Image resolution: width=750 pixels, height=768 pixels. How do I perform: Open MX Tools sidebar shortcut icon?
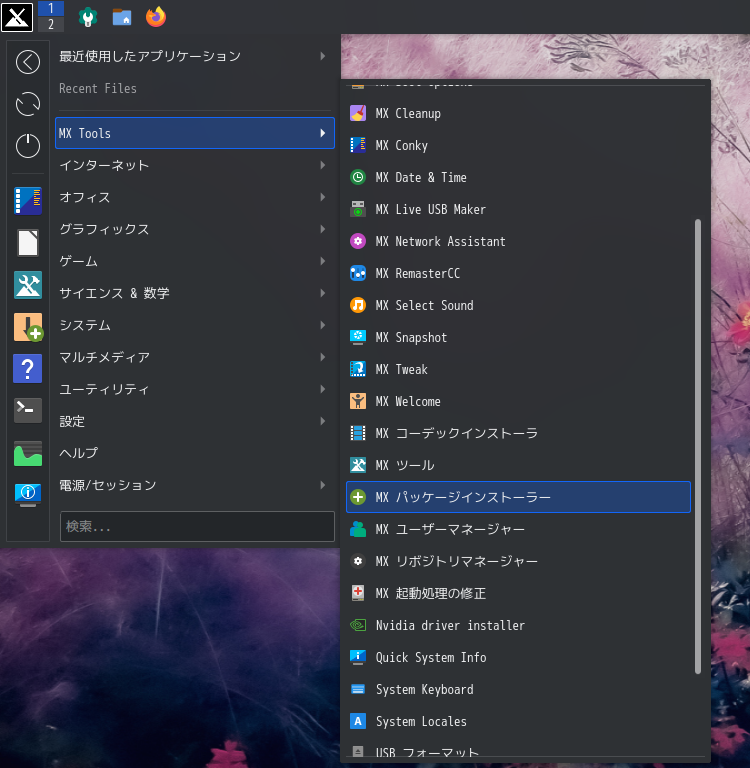(28, 285)
